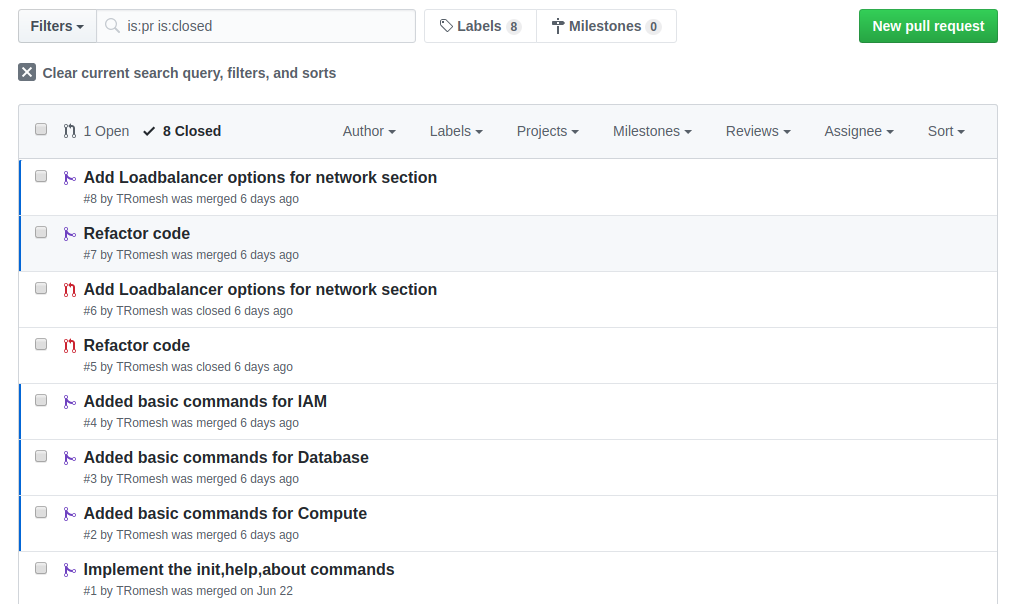1009x604 pixels.
Task: Open the Milestones page button
Action: point(606,26)
